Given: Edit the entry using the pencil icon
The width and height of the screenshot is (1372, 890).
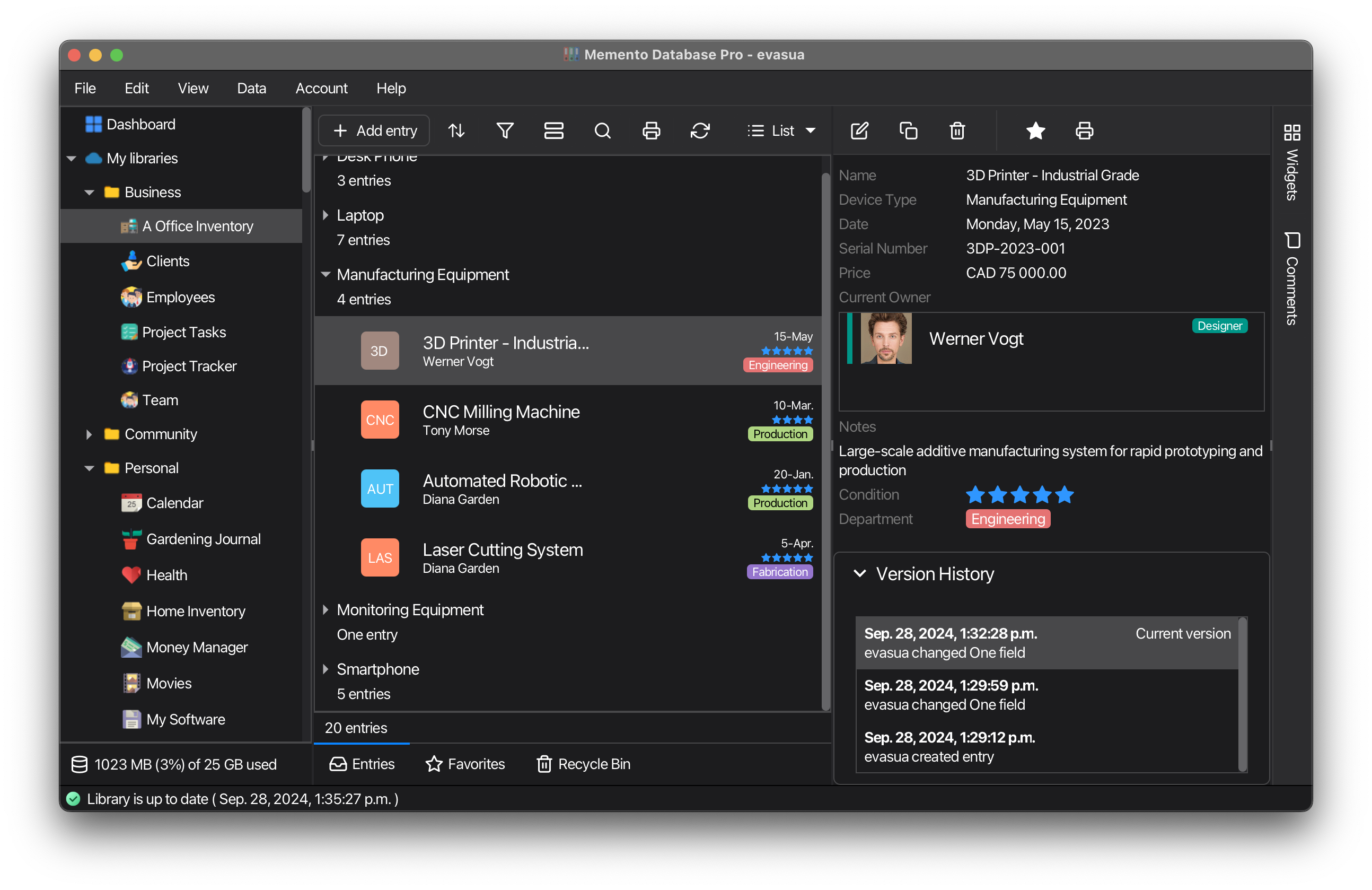Looking at the screenshot, I should (x=859, y=130).
